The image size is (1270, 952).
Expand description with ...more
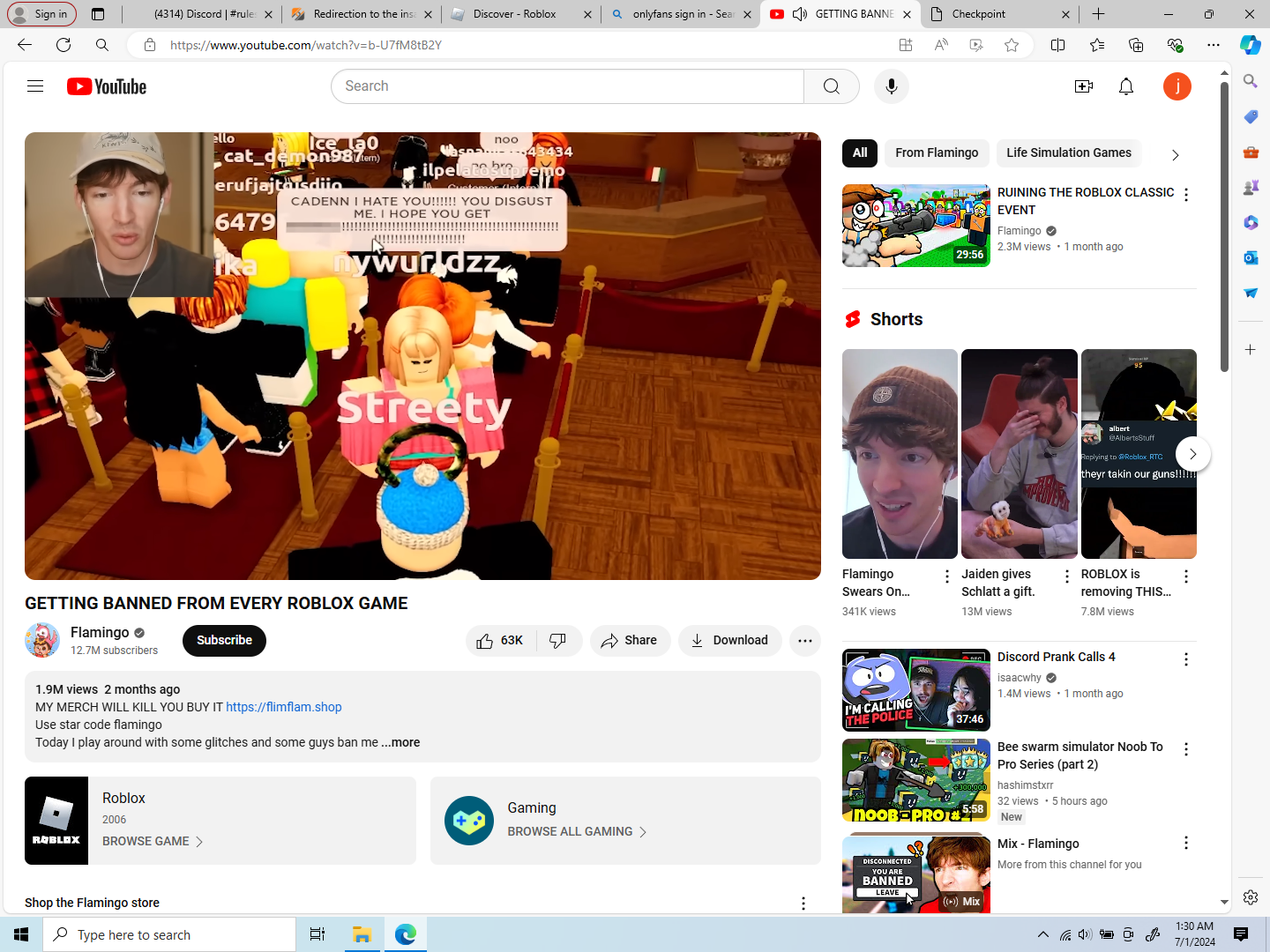coord(401,743)
